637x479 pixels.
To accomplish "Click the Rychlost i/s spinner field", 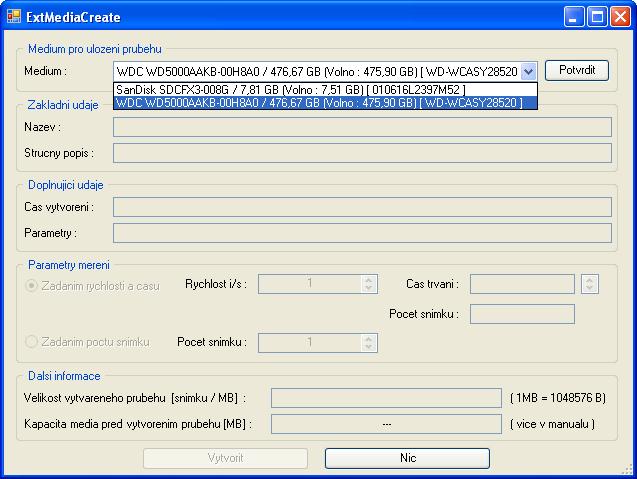I will pos(318,284).
